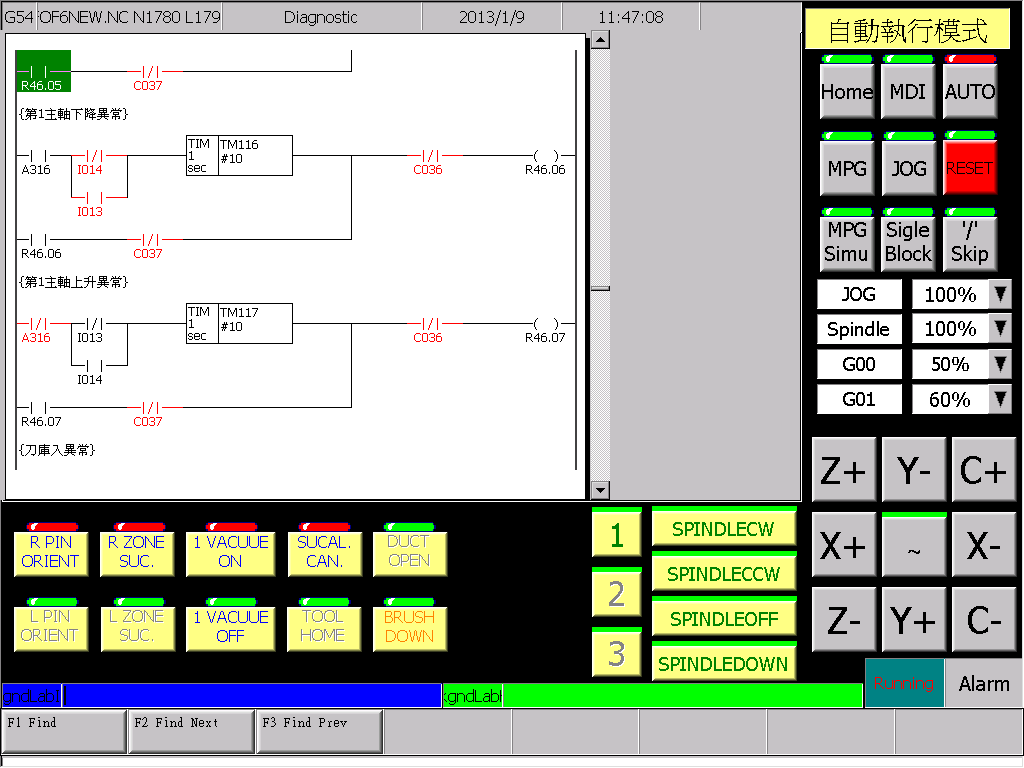Click the rapid traverse (~) jog button
The height and width of the screenshot is (768, 1024).
click(913, 545)
